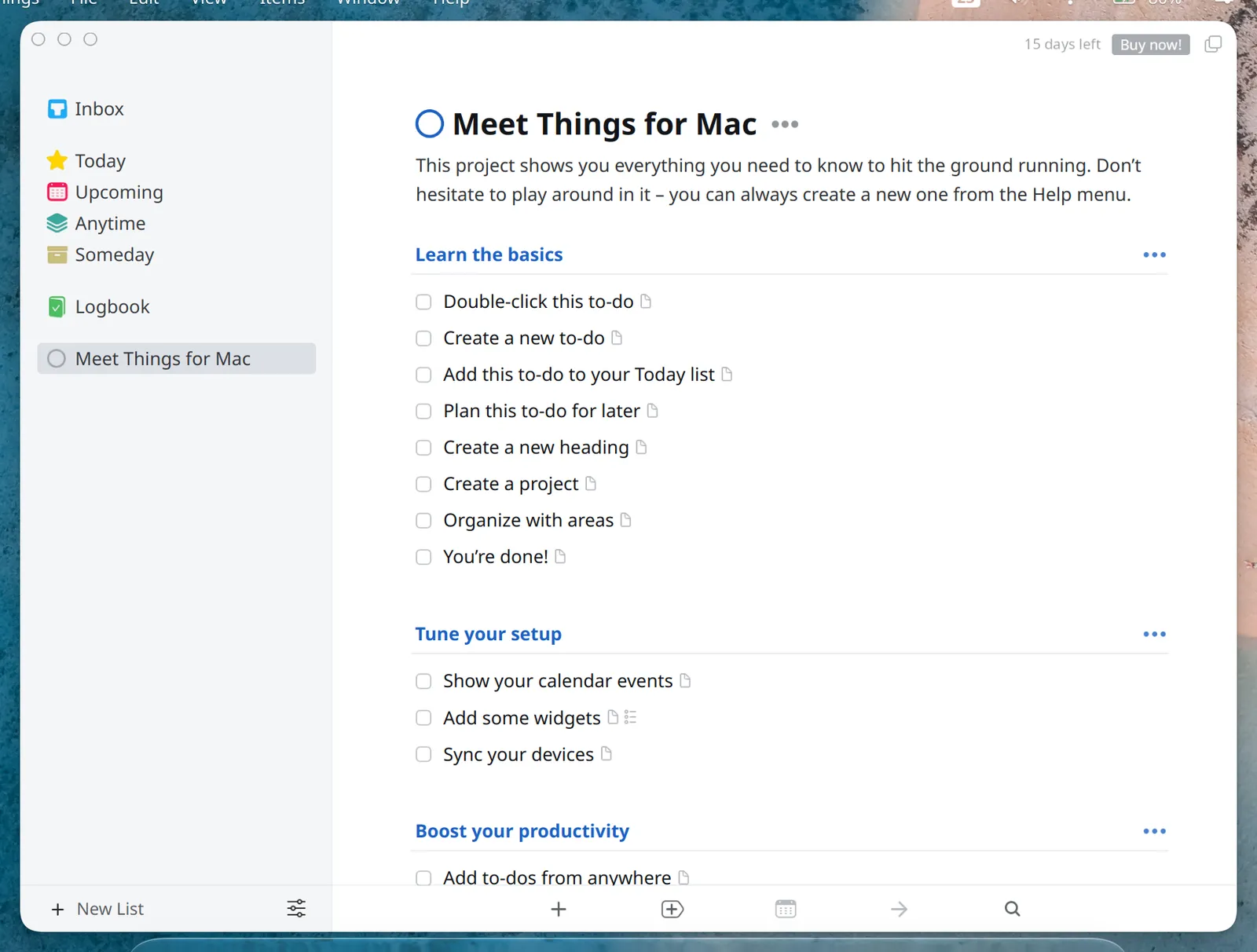The height and width of the screenshot is (952, 1257).
Task: Open the Someday list
Action: coord(101,255)
